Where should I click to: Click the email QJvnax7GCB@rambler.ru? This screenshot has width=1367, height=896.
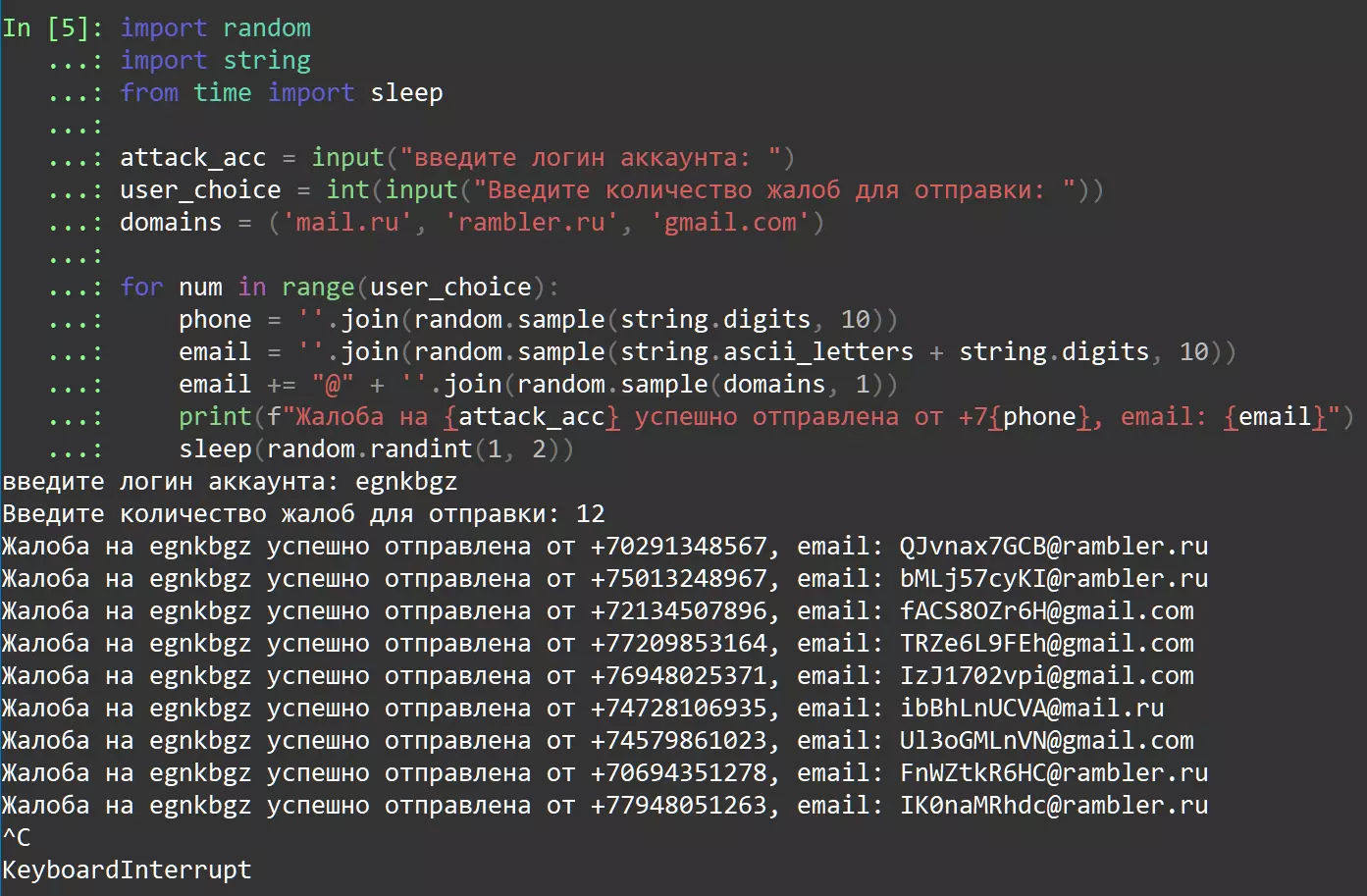point(1053,546)
